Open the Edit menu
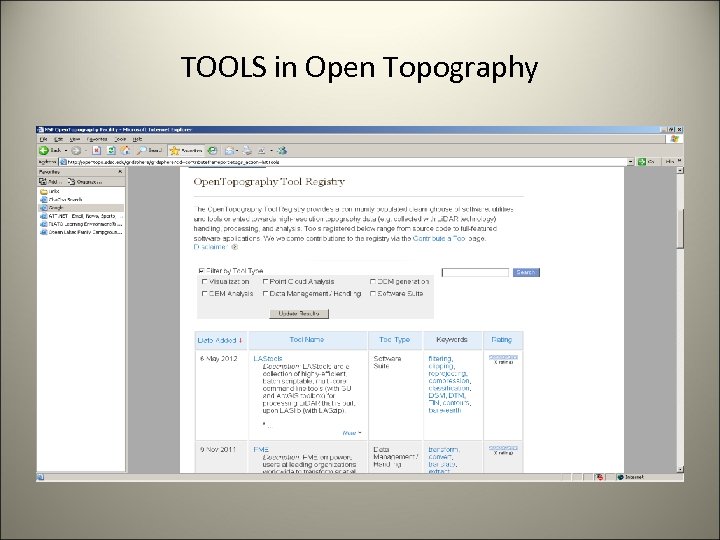Screen dimensions: 720x540 (59, 139)
